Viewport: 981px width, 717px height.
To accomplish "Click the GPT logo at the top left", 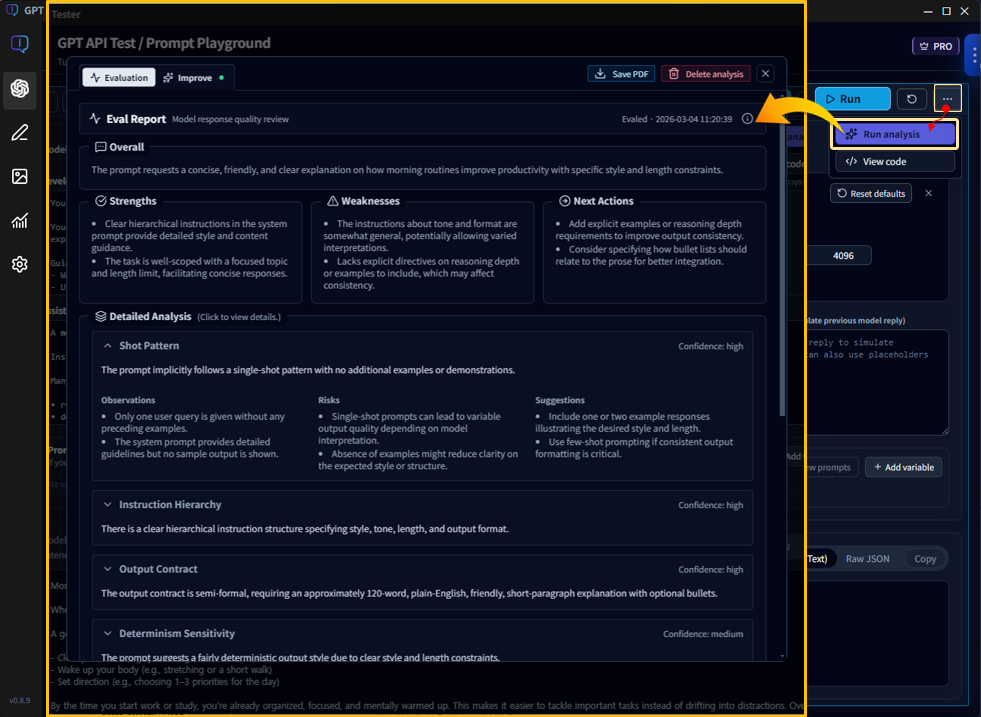I will [12, 11].
